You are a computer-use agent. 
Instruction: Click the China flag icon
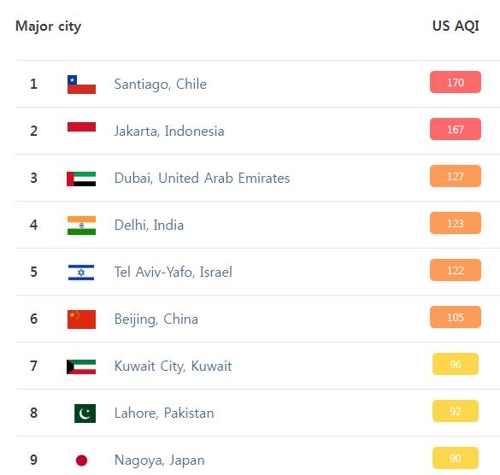pyautogui.click(x=81, y=319)
